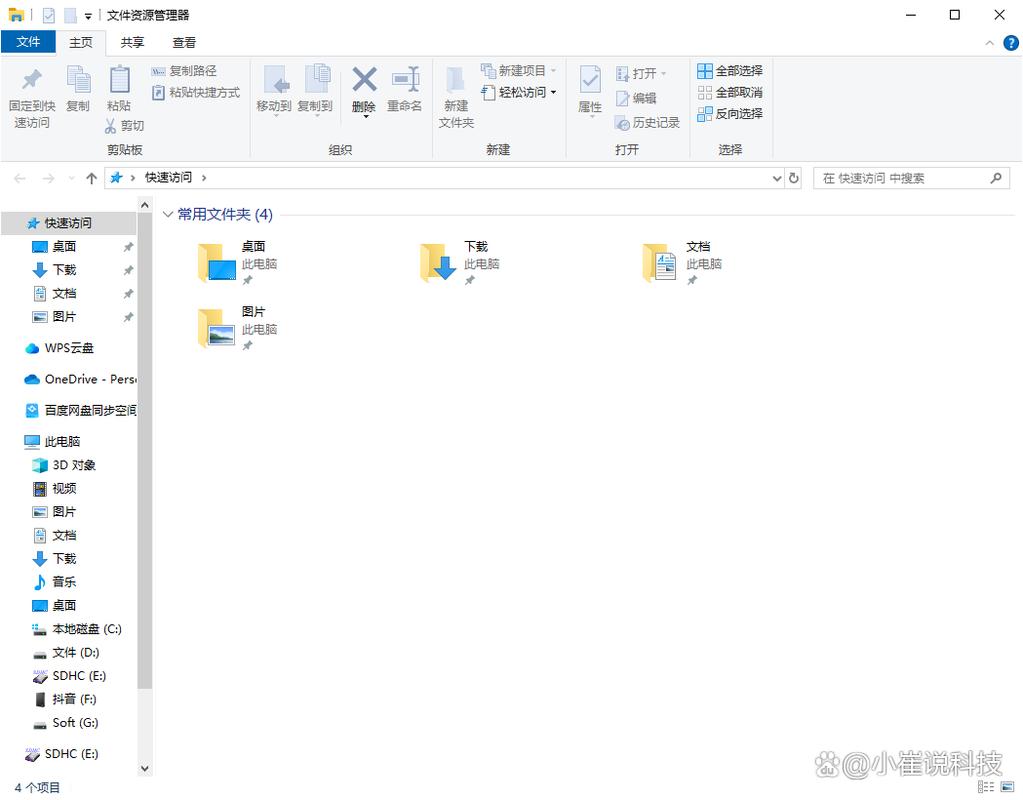Open 此电脑 from the navigation pane
Viewport: 1023px width, 800px height.
pyautogui.click(x=65, y=440)
